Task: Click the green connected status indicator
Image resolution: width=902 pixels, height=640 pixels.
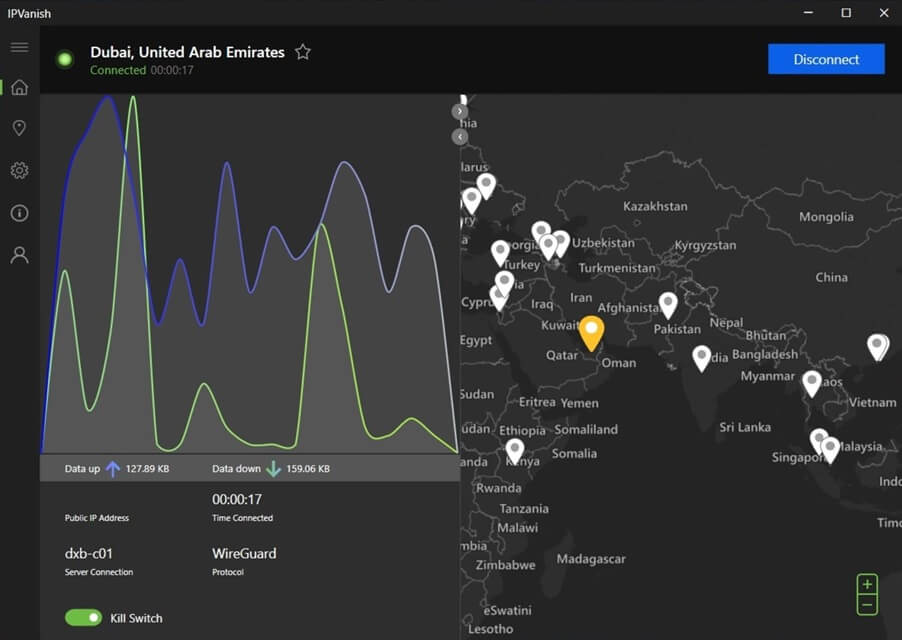Action: click(x=65, y=59)
